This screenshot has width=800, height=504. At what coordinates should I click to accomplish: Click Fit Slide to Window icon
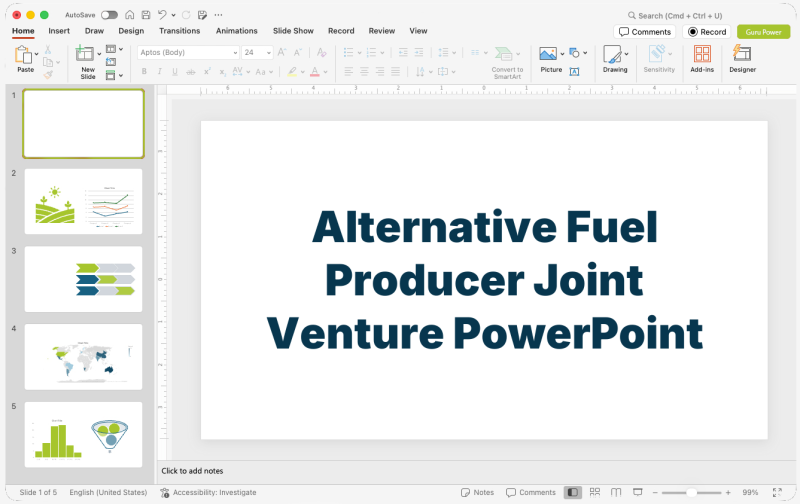777,492
